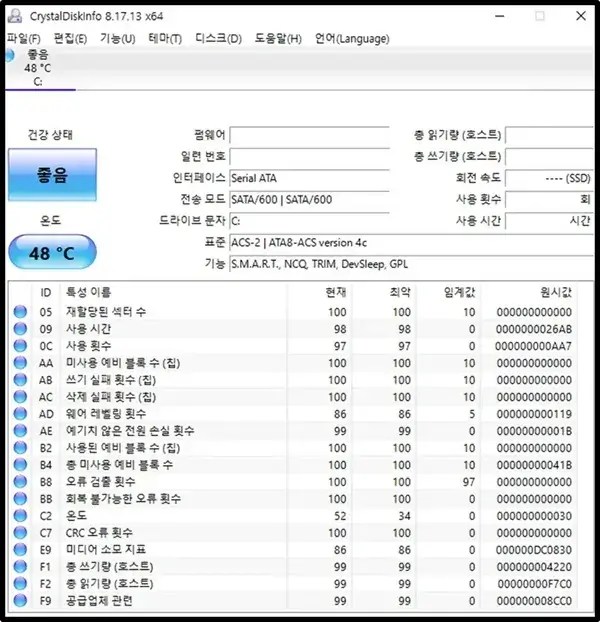The height and width of the screenshot is (622, 600).
Task: Click the ID column header
Action: (x=46, y=293)
